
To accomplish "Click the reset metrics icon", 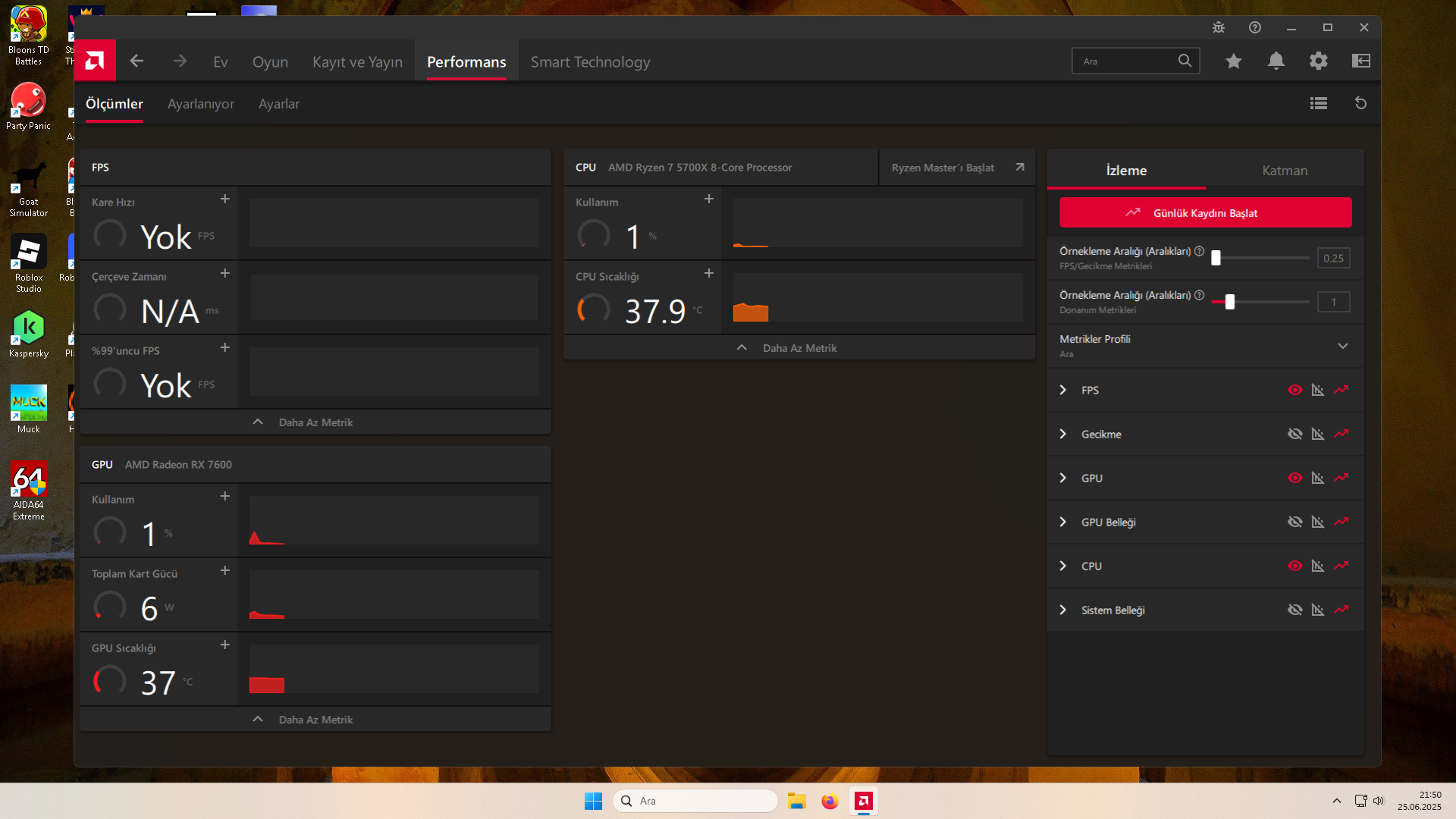I will click(x=1361, y=103).
